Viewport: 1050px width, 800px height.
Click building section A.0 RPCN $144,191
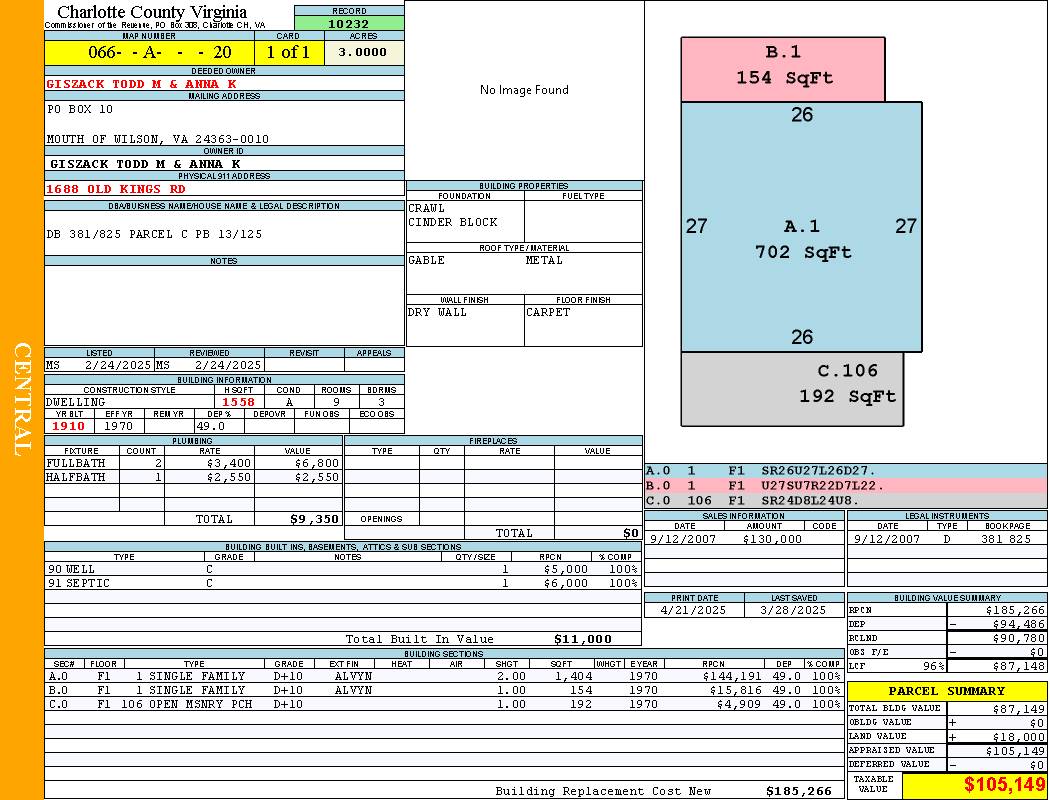coord(731,677)
